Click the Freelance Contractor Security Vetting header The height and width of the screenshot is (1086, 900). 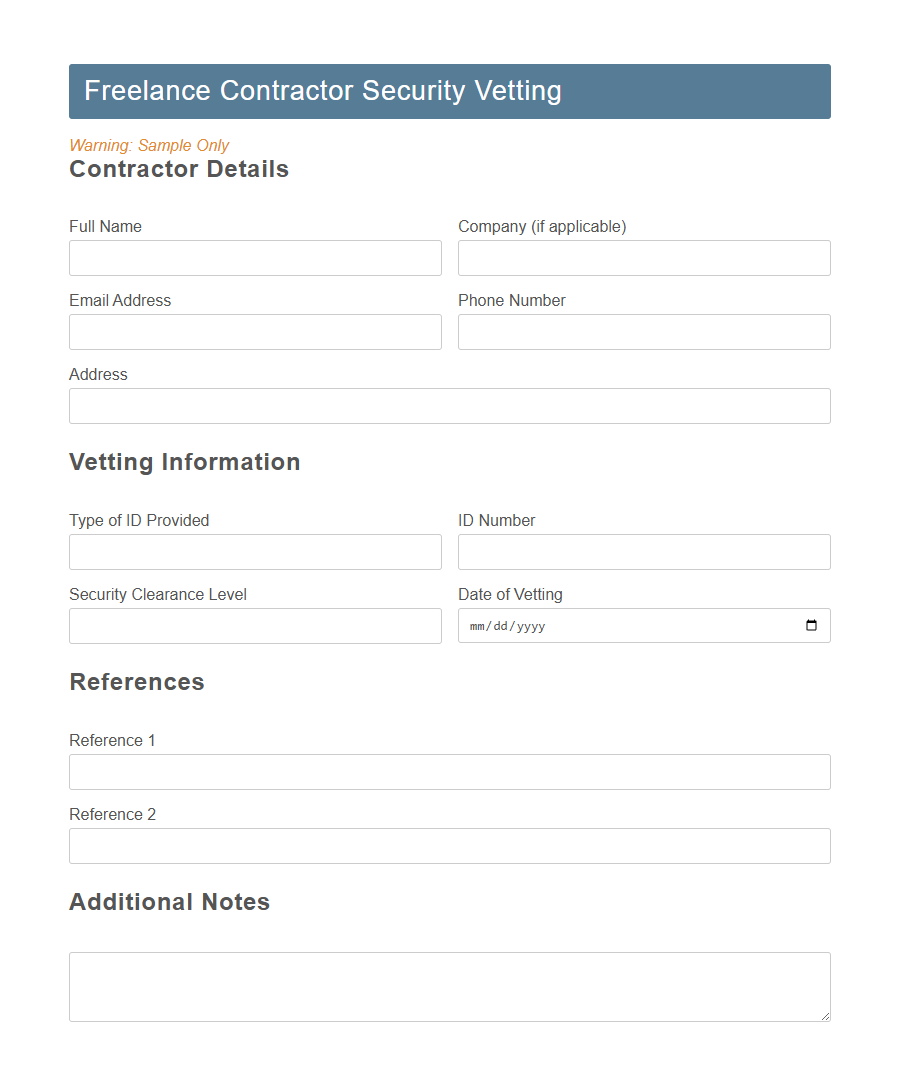[x=323, y=91]
